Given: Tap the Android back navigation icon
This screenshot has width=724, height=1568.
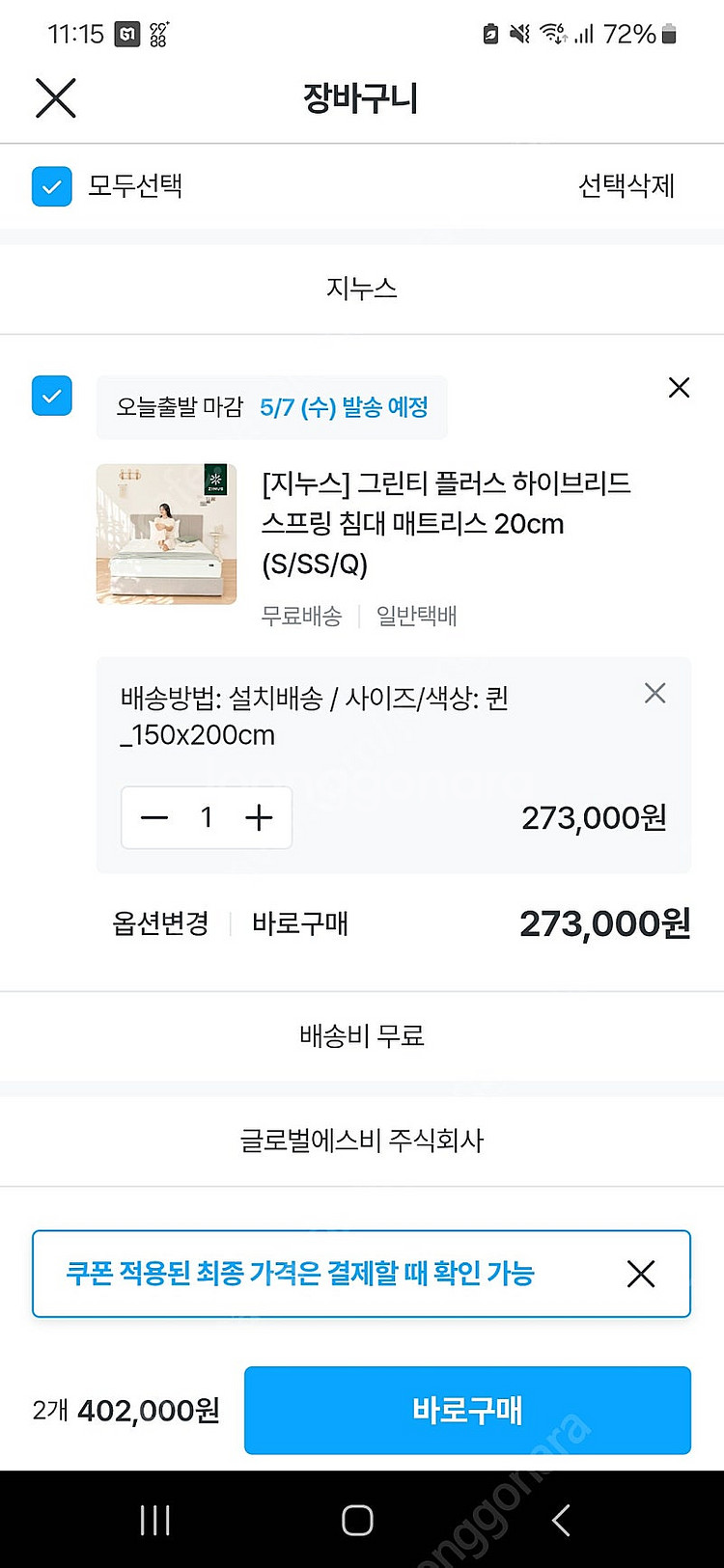Looking at the screenshot, I should point(561,1520).
